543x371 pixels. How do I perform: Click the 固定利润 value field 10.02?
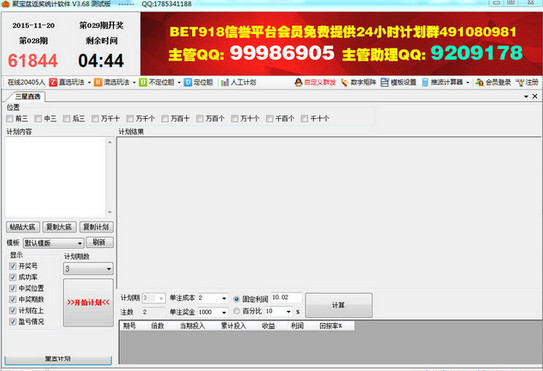[x=286, y=298]
